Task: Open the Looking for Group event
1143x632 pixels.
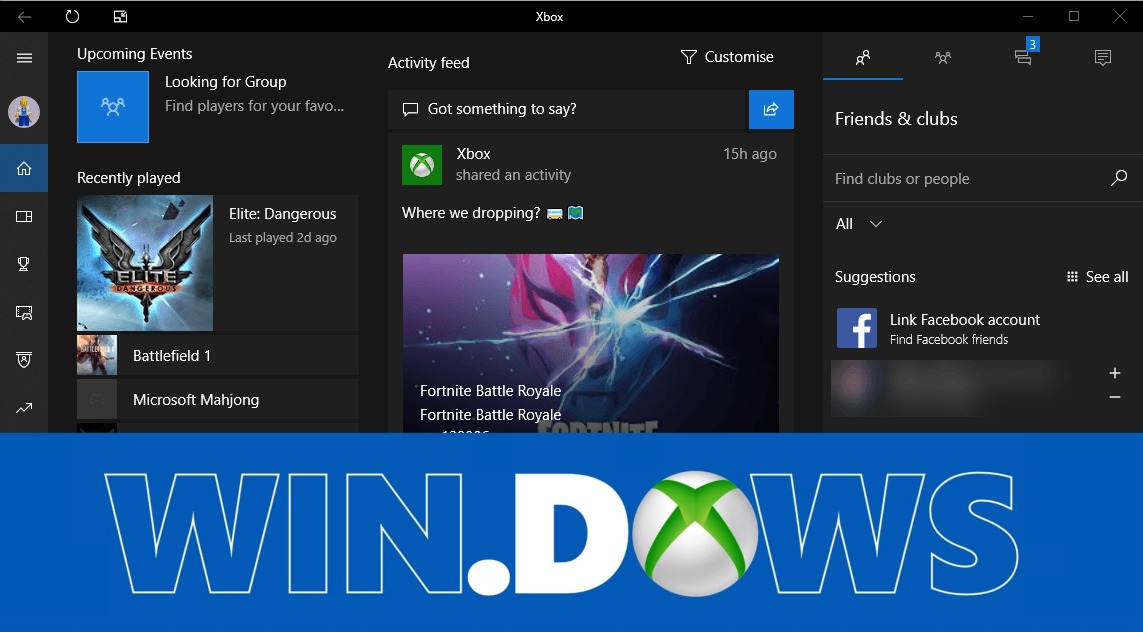Action: tap(225, 82)
